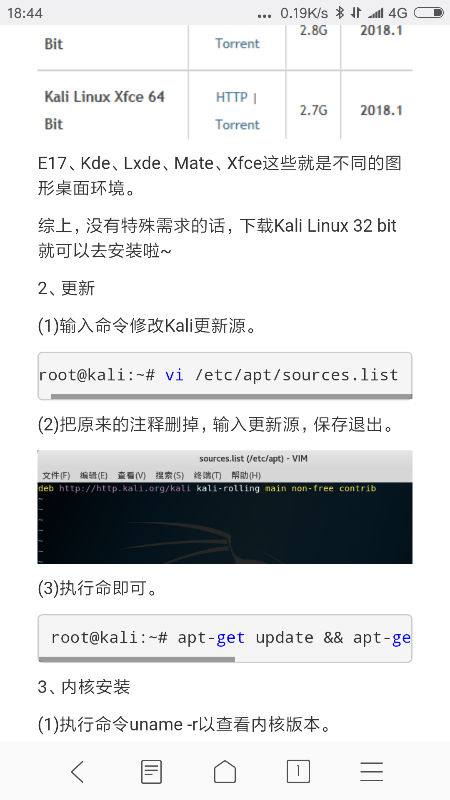Viewport: 450px width, 800px height.
Task: Tap the apt-get update command box
Action: tap(225, 638)
